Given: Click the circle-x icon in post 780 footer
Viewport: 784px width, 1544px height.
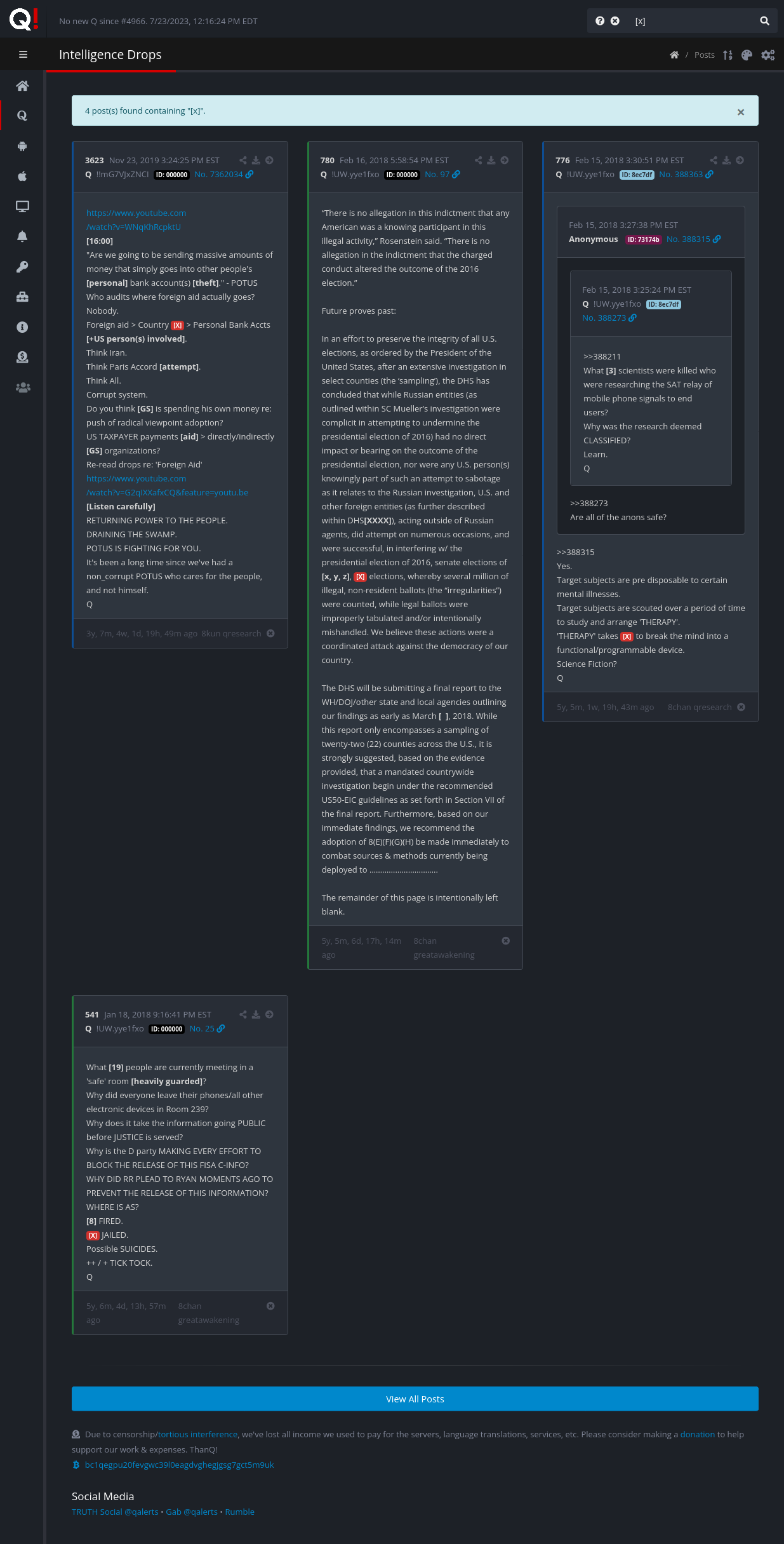Looking at the screenshot, I should pyautogui.click(x=506, y=941).
